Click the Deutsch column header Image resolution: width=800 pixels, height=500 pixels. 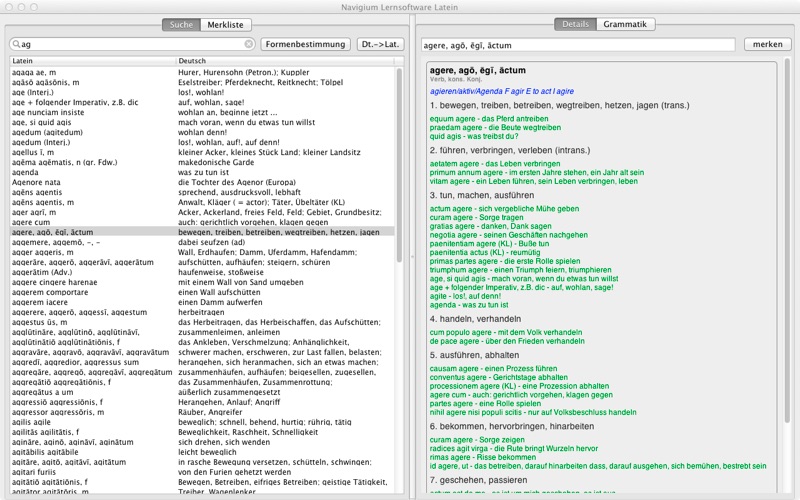[285, 61]
